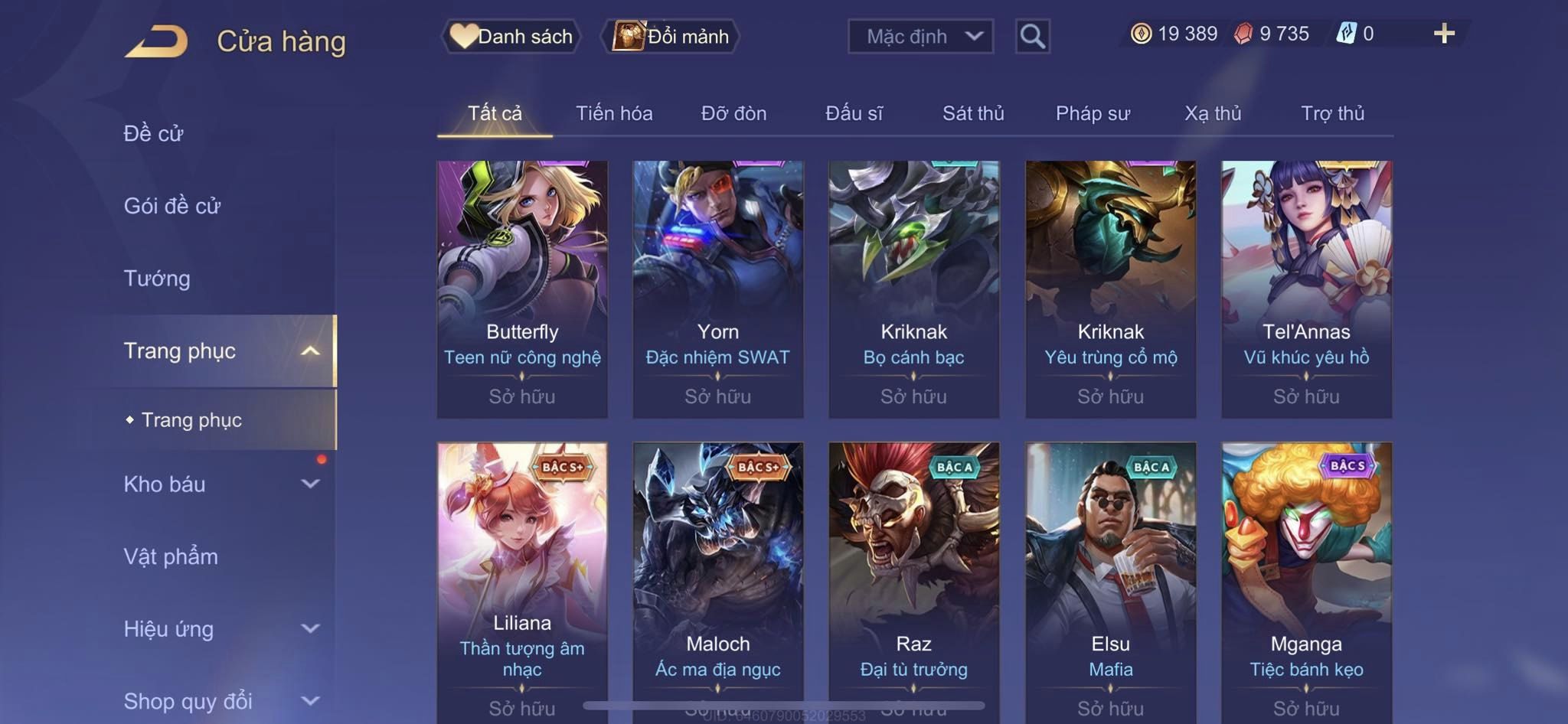Open the Mganga Tiệc bánh kẹo skin card
1568x724 pixels.
1306,582
